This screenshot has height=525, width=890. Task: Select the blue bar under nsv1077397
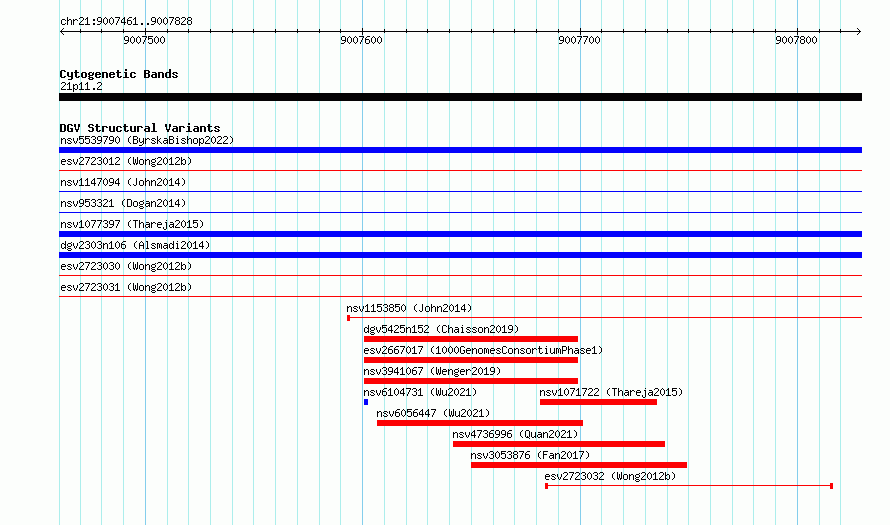[x=460, y=234]
